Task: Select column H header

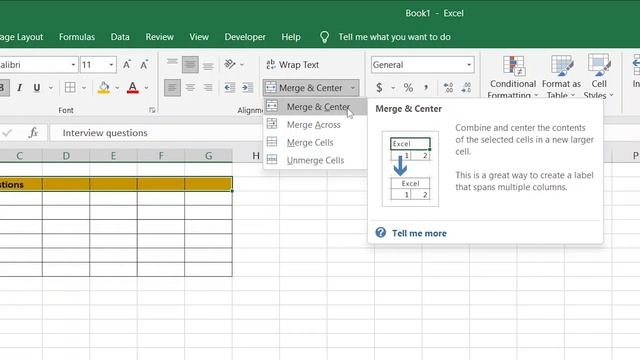Action: [256, 156]
